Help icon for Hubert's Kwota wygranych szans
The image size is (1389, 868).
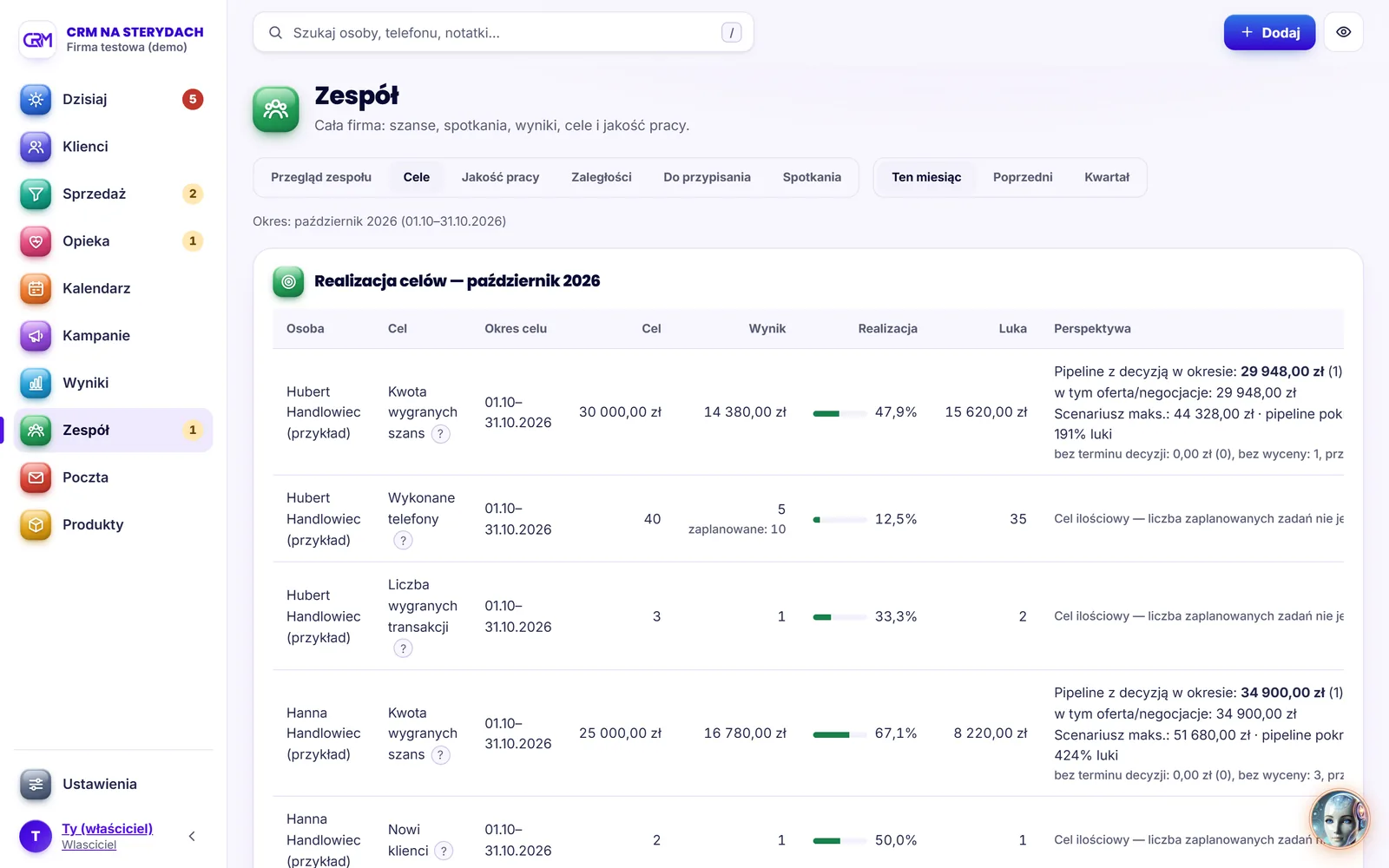441,434
